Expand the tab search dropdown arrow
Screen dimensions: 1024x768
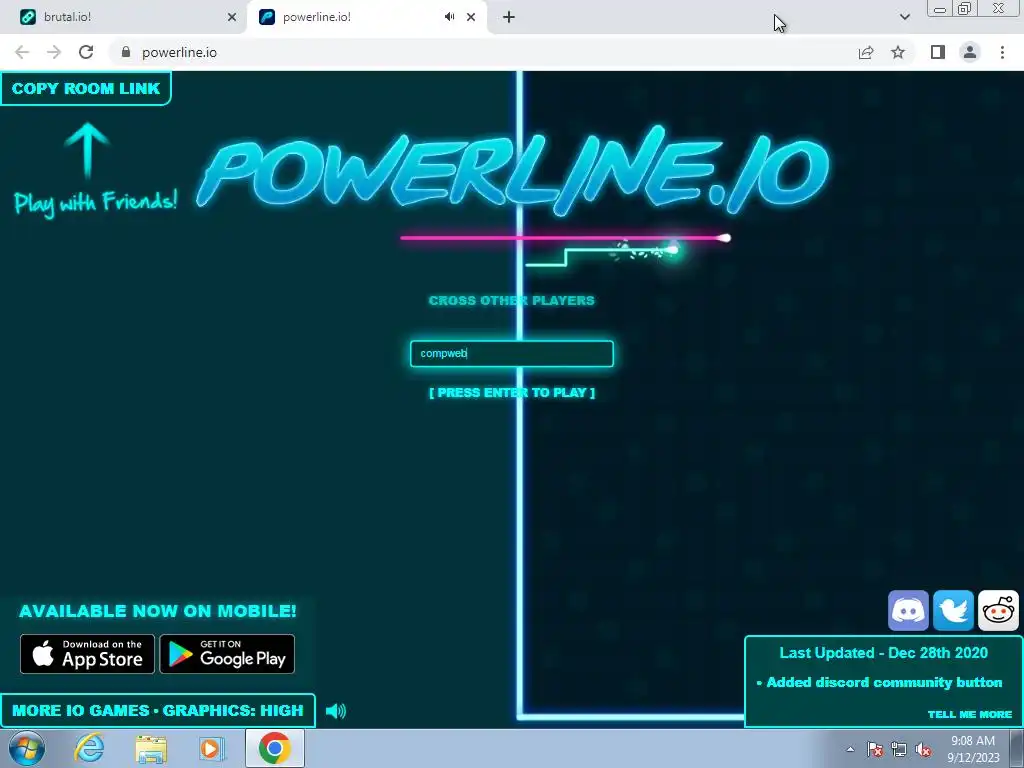tap(904, 17)
